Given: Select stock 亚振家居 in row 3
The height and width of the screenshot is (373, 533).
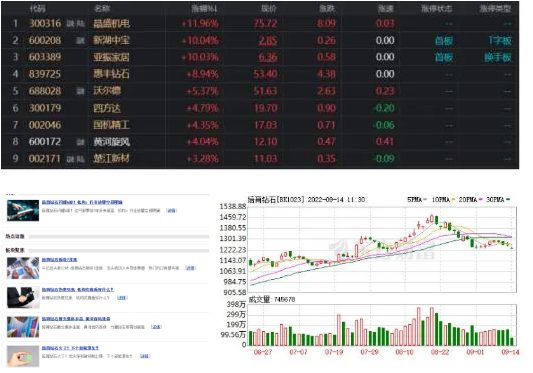Looking at the screenshot, I should click(111, 57).
